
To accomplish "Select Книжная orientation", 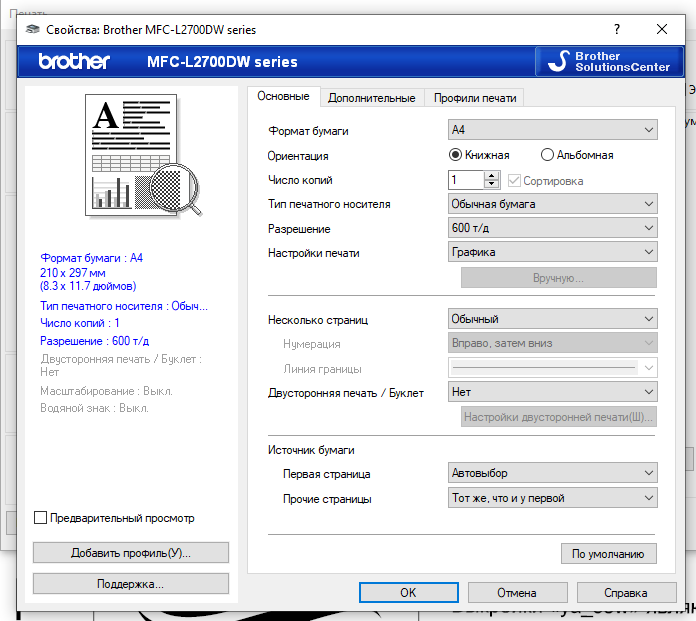I will (x=479, y=155).
